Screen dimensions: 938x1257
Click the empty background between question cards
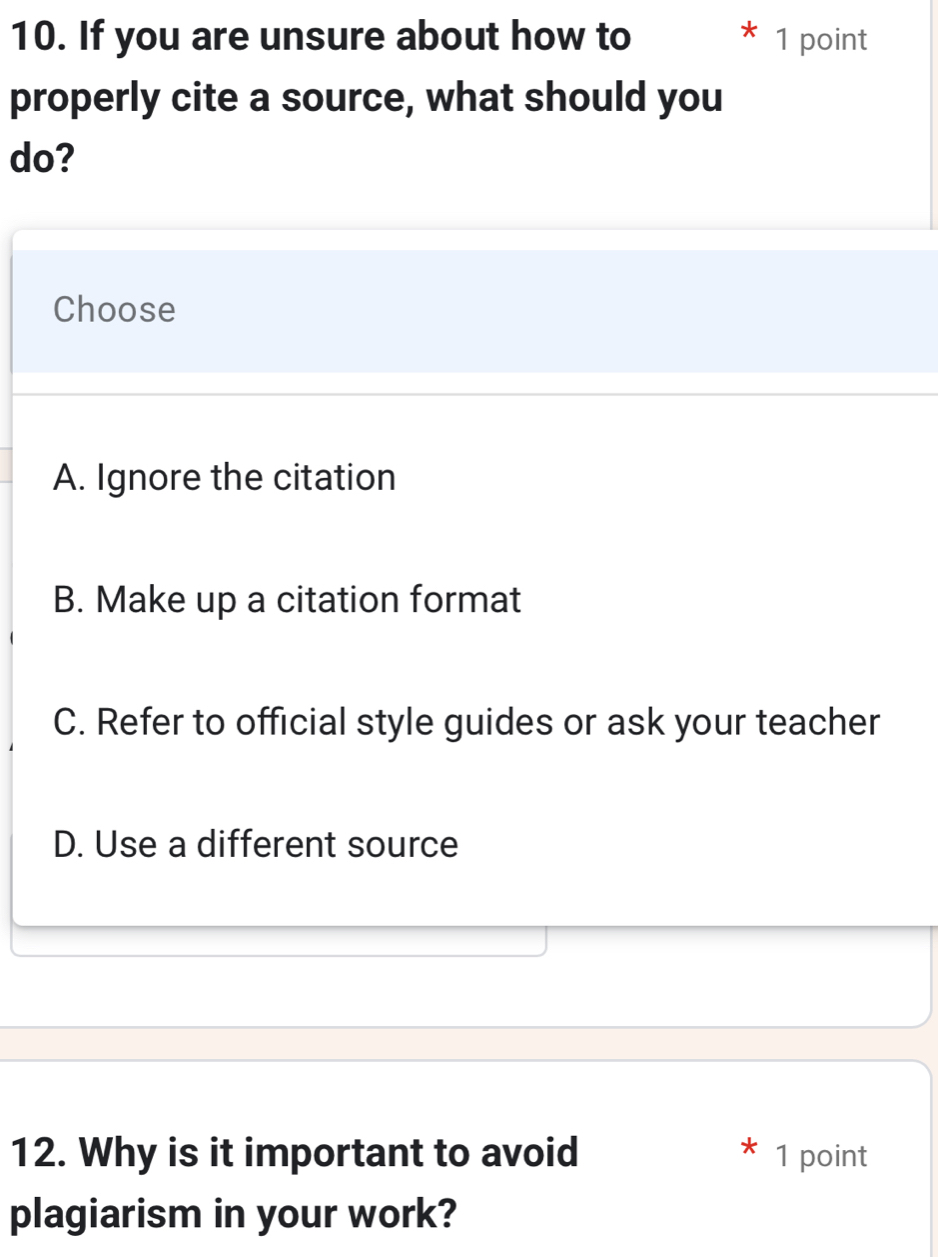point(469,1042)
